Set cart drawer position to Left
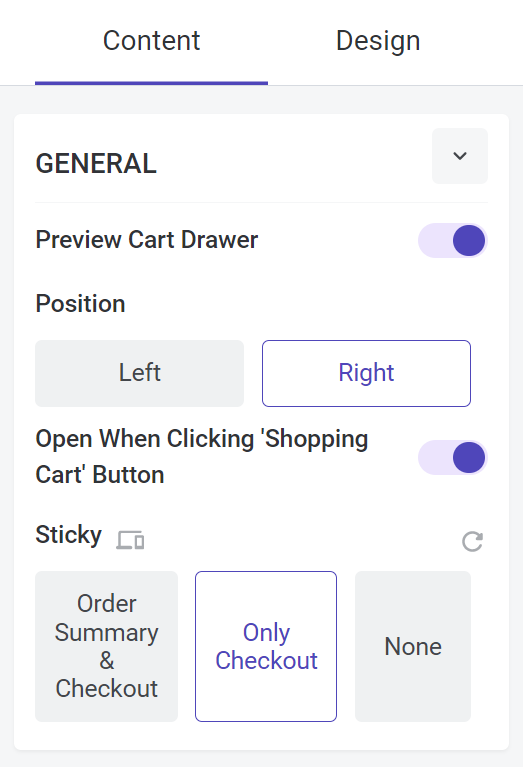 [x=139, y=373]
